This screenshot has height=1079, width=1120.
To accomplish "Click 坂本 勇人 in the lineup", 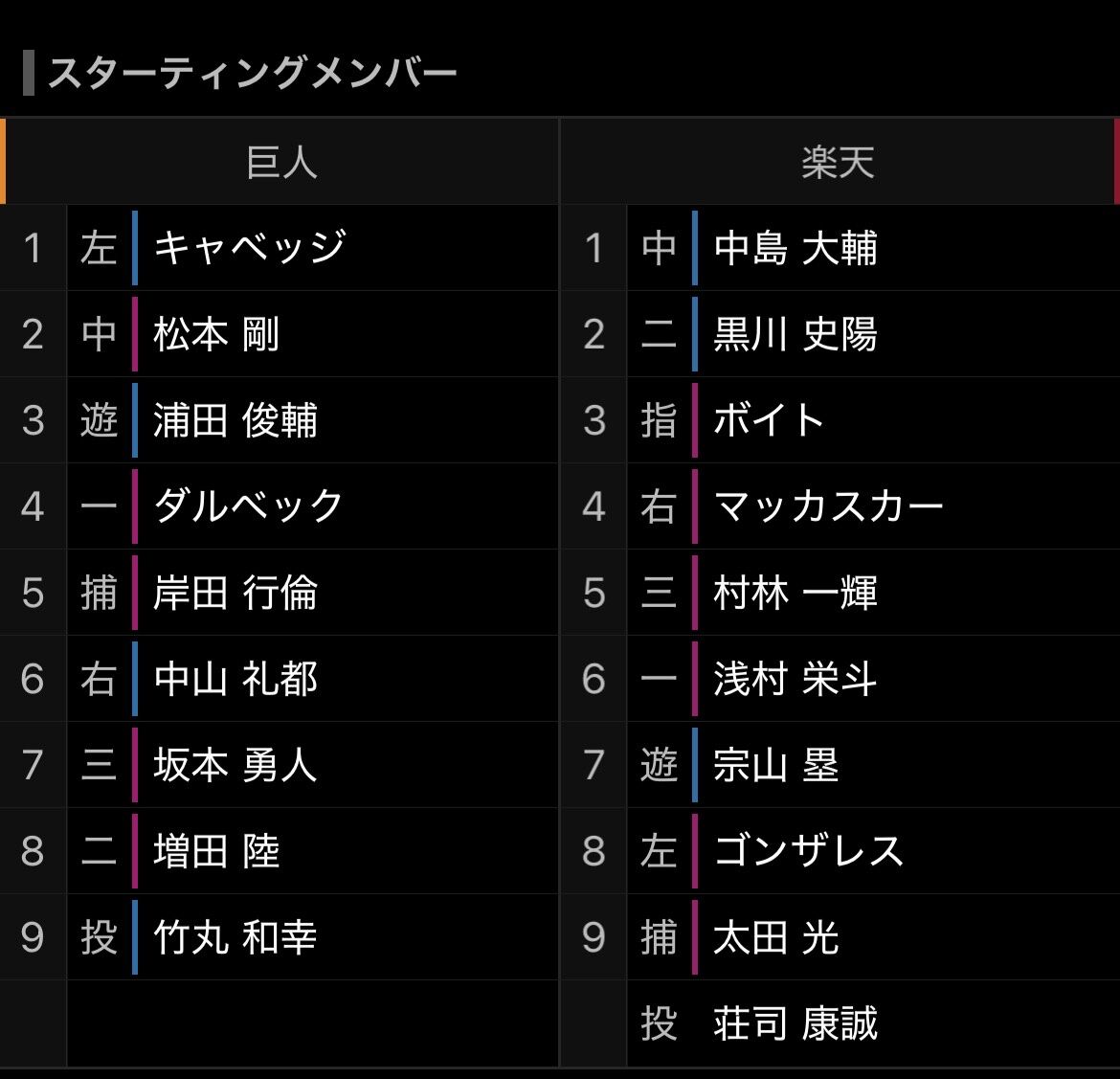I will [x=235, y=765].
